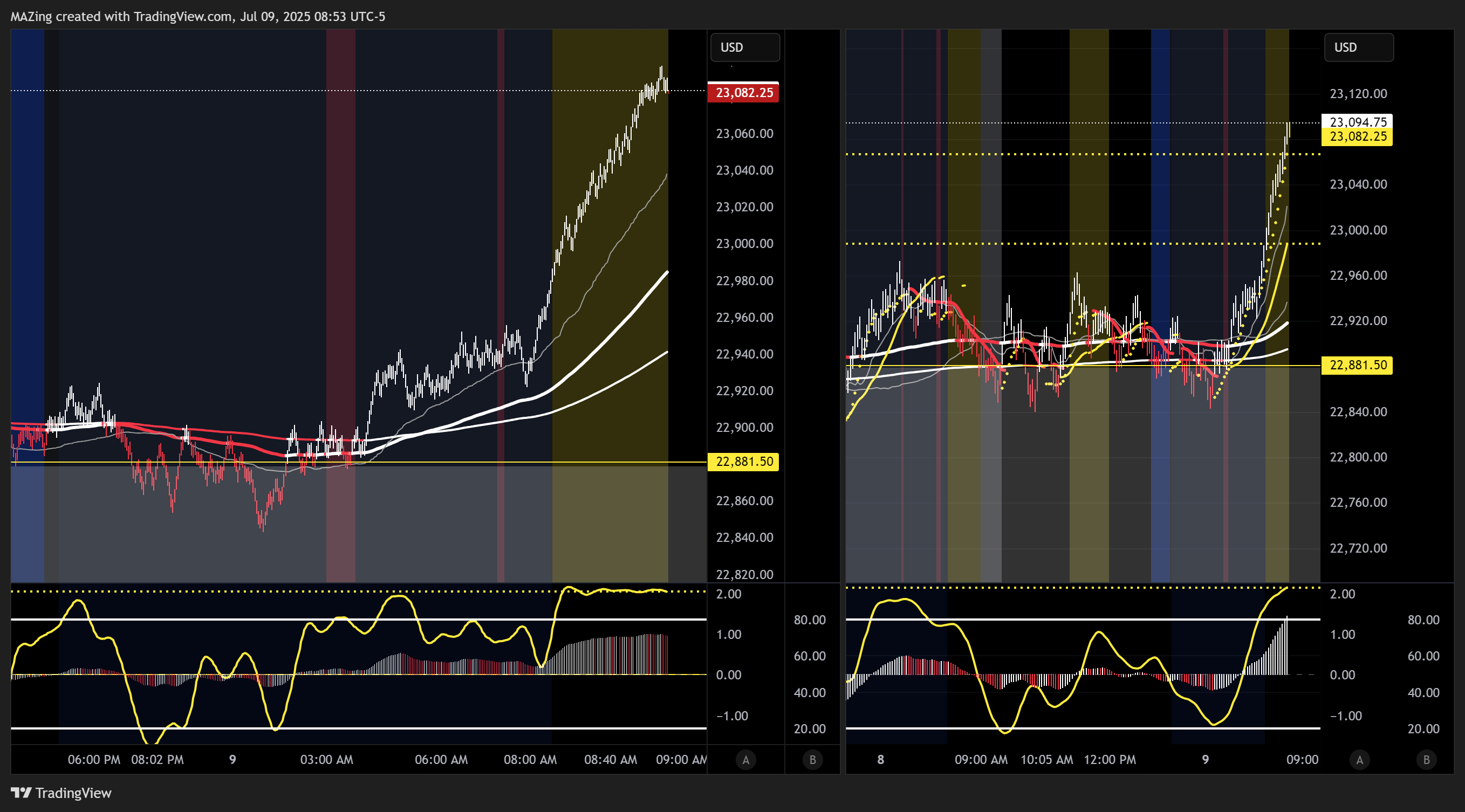Click the header text 'MAZing created with TradingView.com'
Screen dimensions: 1465x812
121,17
